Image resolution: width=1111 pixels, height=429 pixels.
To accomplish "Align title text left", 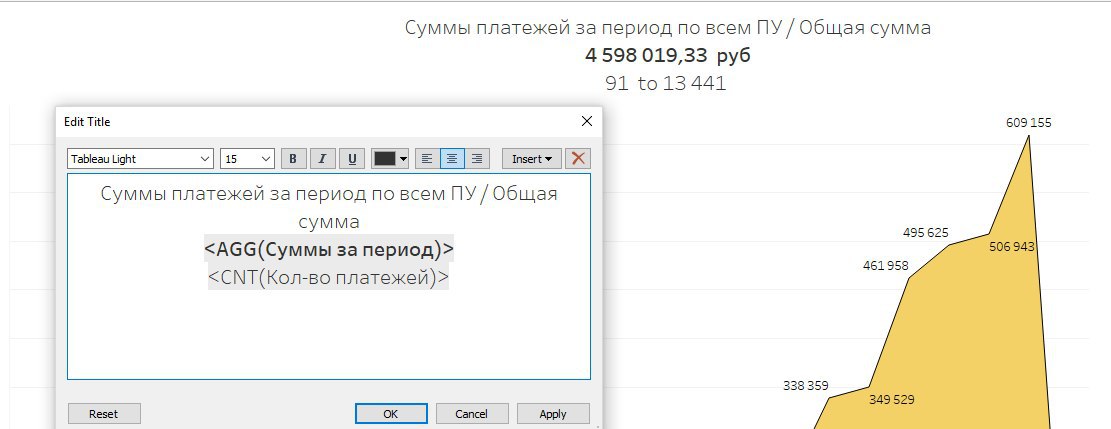I will 427,159.
